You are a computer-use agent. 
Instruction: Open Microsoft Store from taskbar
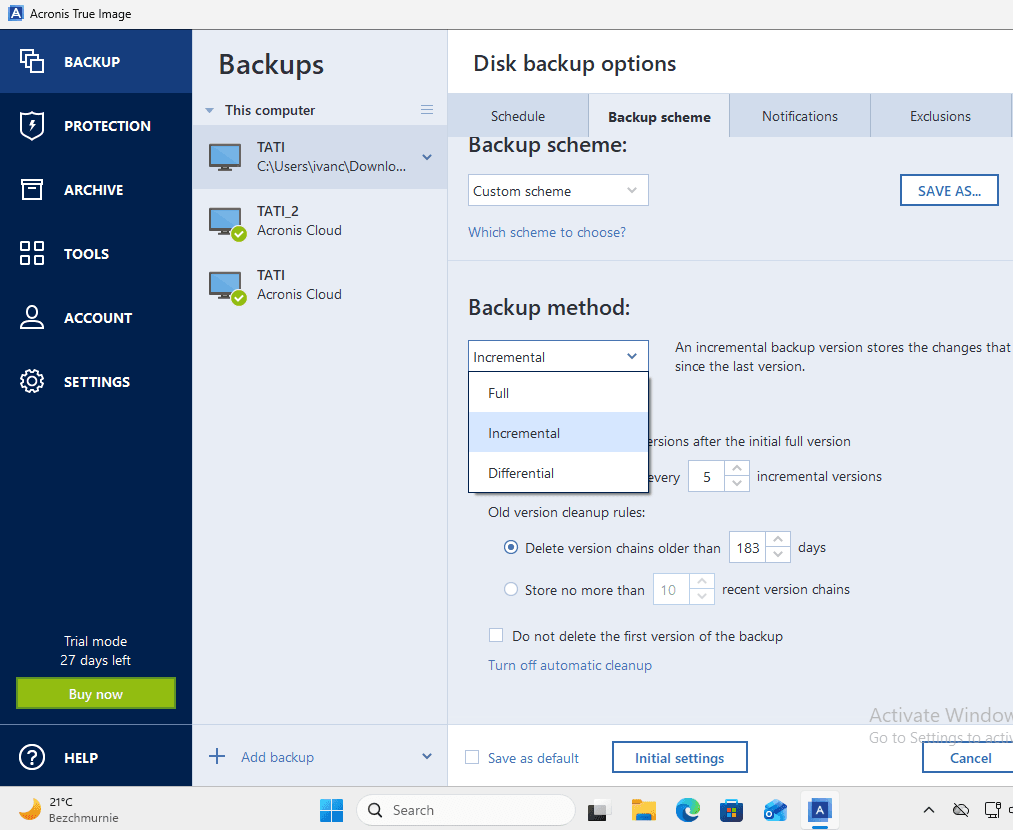pos(731,810)
